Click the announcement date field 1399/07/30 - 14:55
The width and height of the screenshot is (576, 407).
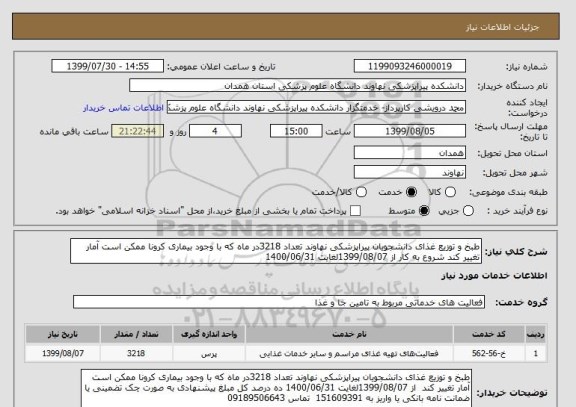tap(108, 66)
